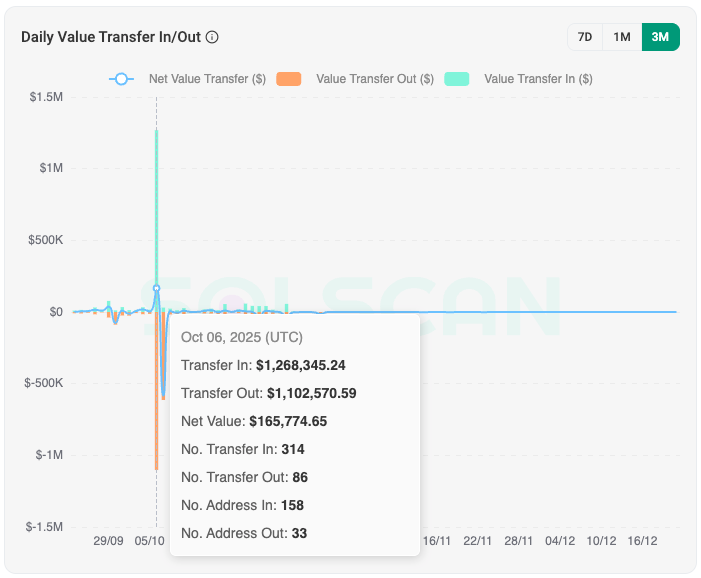The image size is (701, 578).
Task: Click the highlighted Oct 06 data point circle
Action: tap(156, 288)
